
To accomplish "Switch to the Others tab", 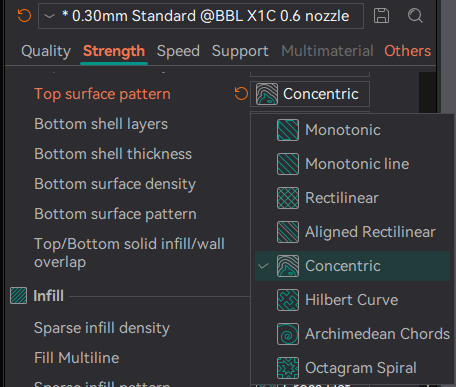I will 407,51.
